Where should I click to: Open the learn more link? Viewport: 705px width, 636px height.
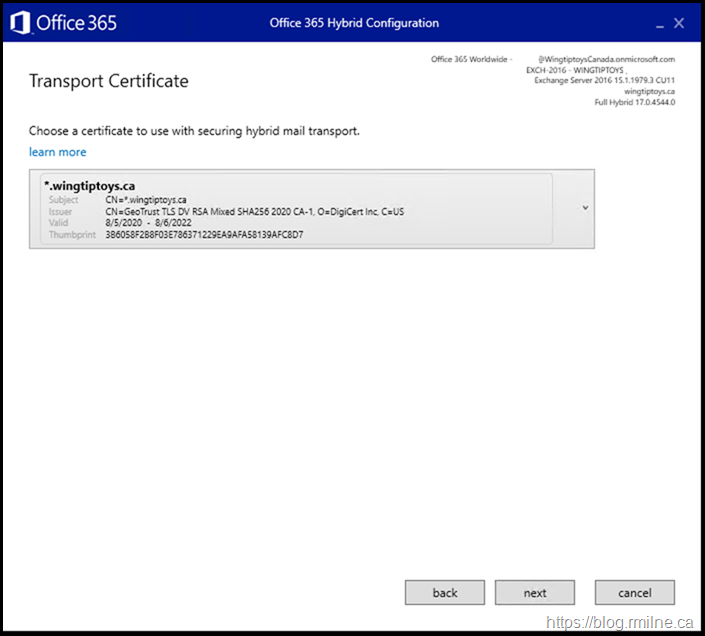coord(58,152)
